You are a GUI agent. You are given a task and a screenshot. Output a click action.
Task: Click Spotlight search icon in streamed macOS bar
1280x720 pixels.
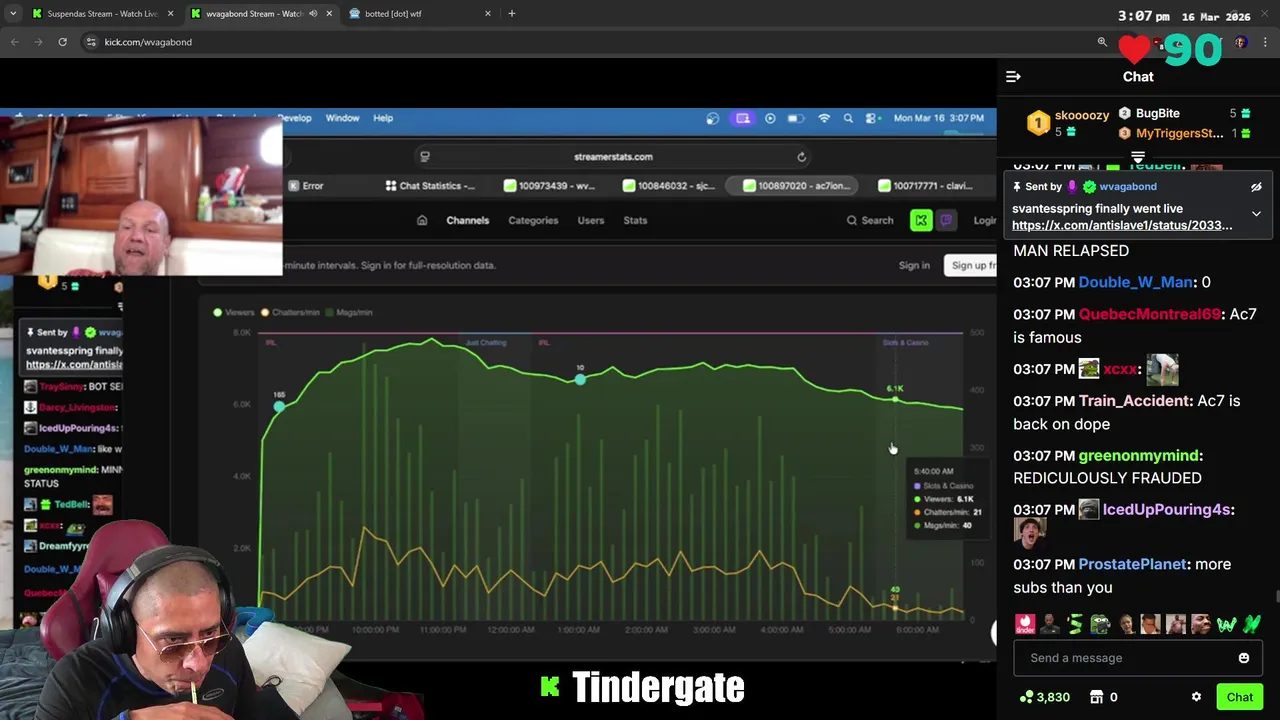pos(848,118)
